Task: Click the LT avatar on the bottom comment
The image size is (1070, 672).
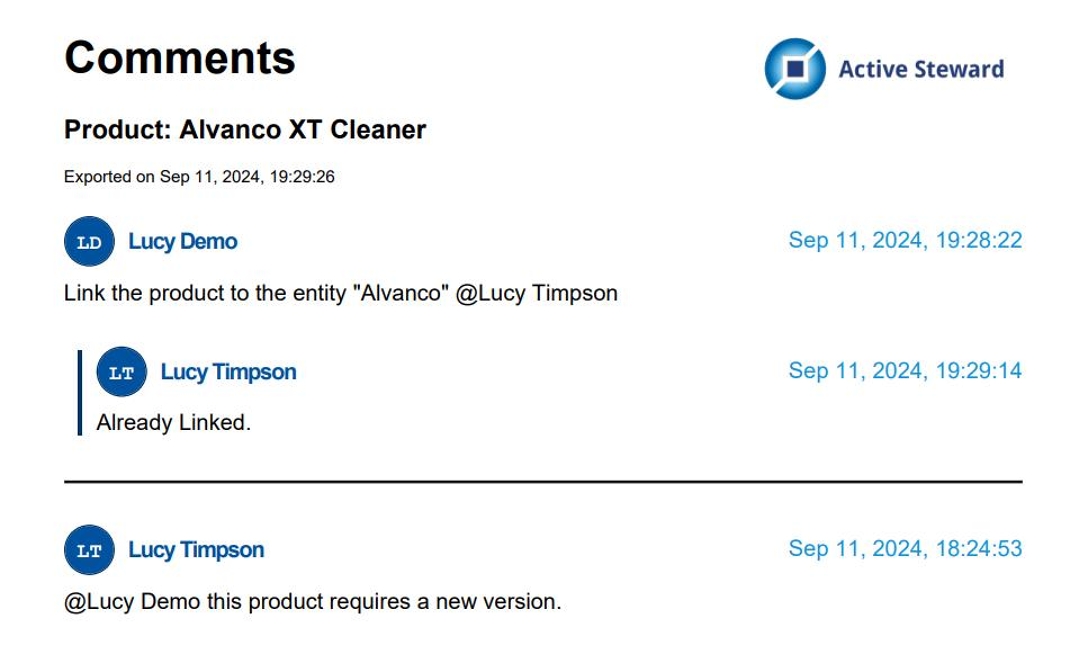Action: click(89, 550)
